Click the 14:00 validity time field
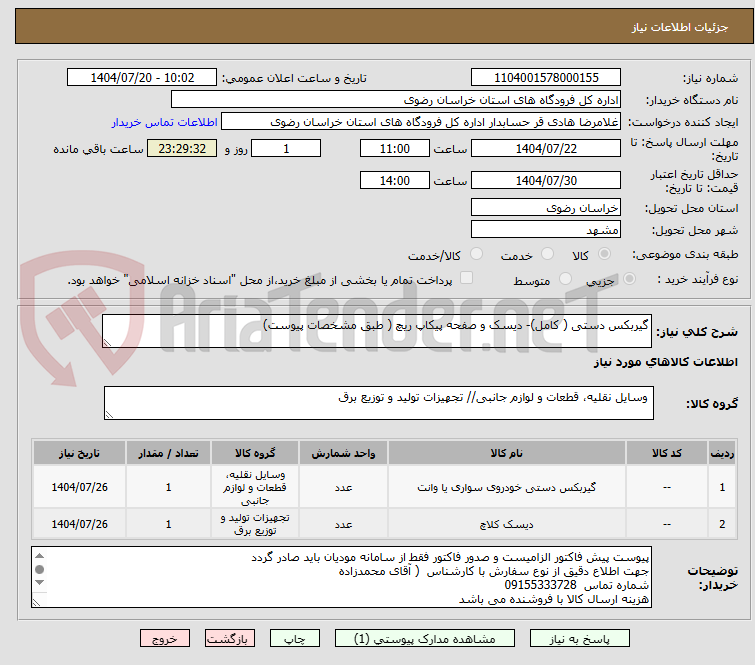The image size is (755, 665). pyautogui.click(x=394, y=181)
